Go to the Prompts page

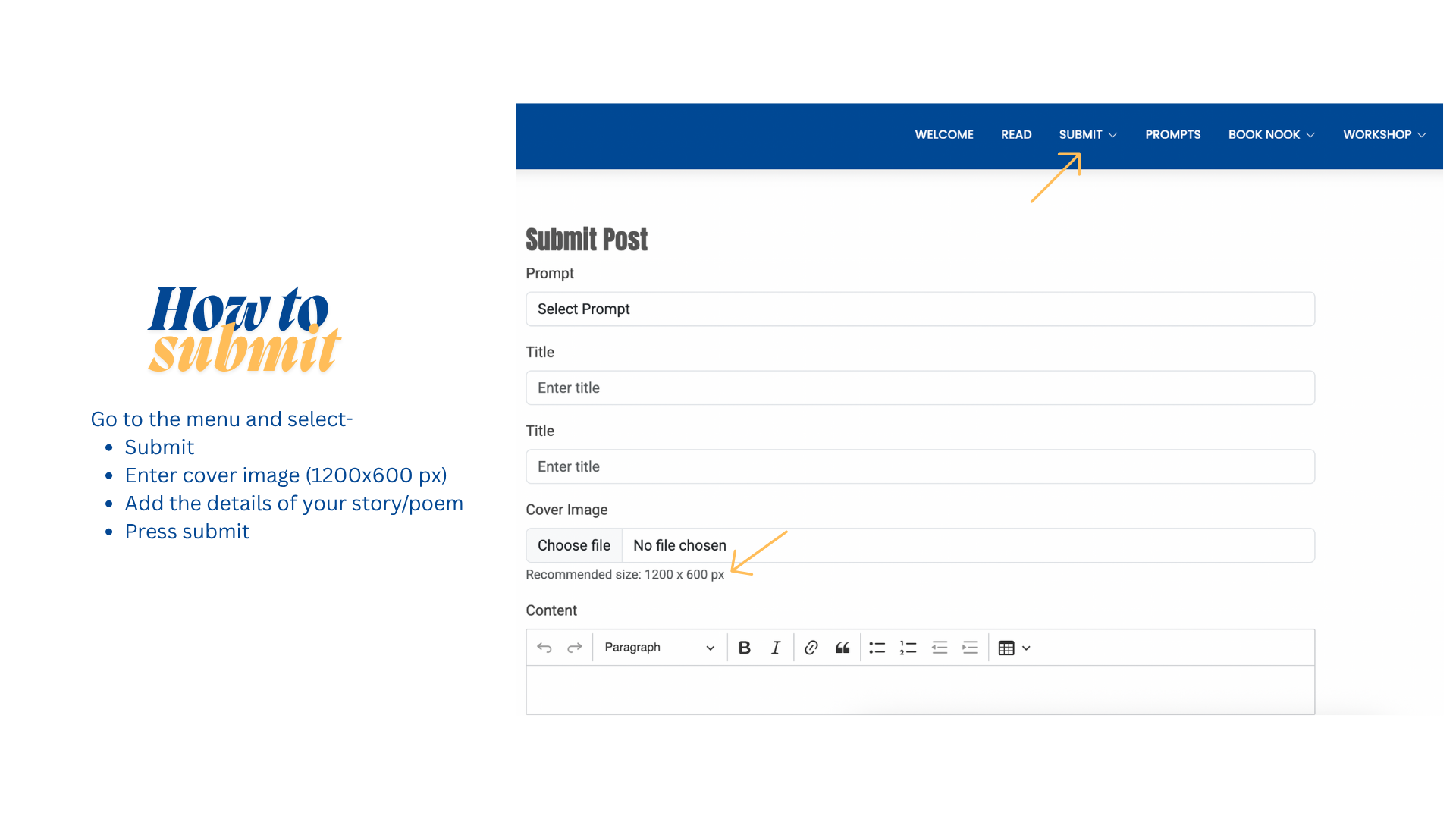[1172, 135]
